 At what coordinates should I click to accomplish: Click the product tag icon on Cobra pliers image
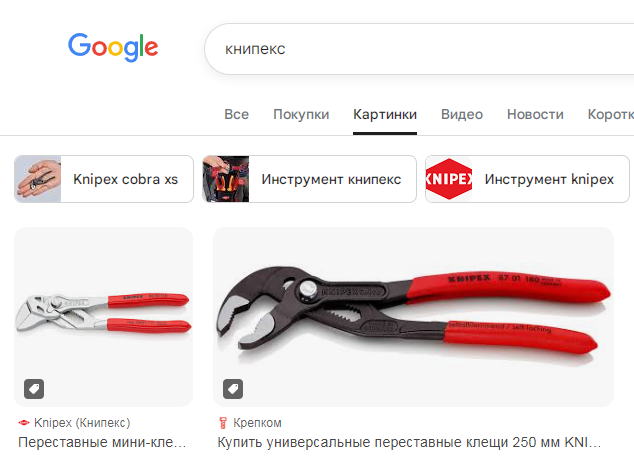(233, 389)
